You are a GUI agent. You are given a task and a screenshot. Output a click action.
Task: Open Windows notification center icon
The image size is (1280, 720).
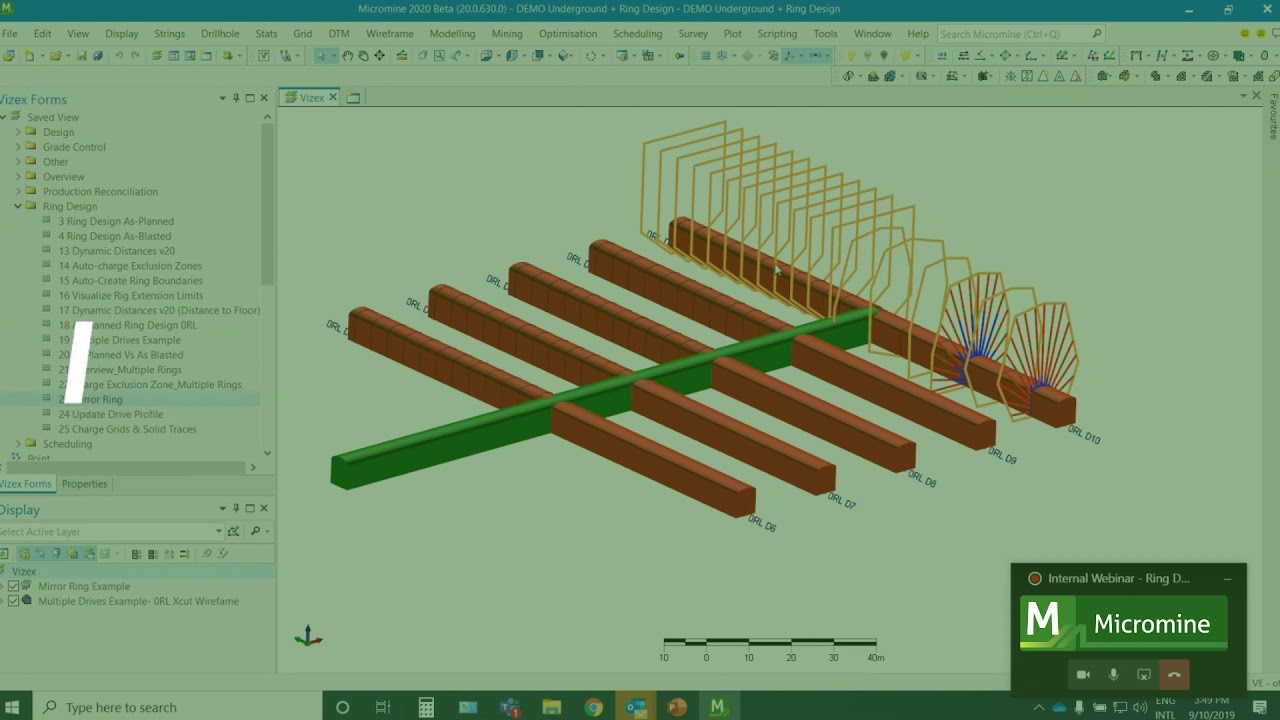pyautogui.click(x=1260, y=707)
